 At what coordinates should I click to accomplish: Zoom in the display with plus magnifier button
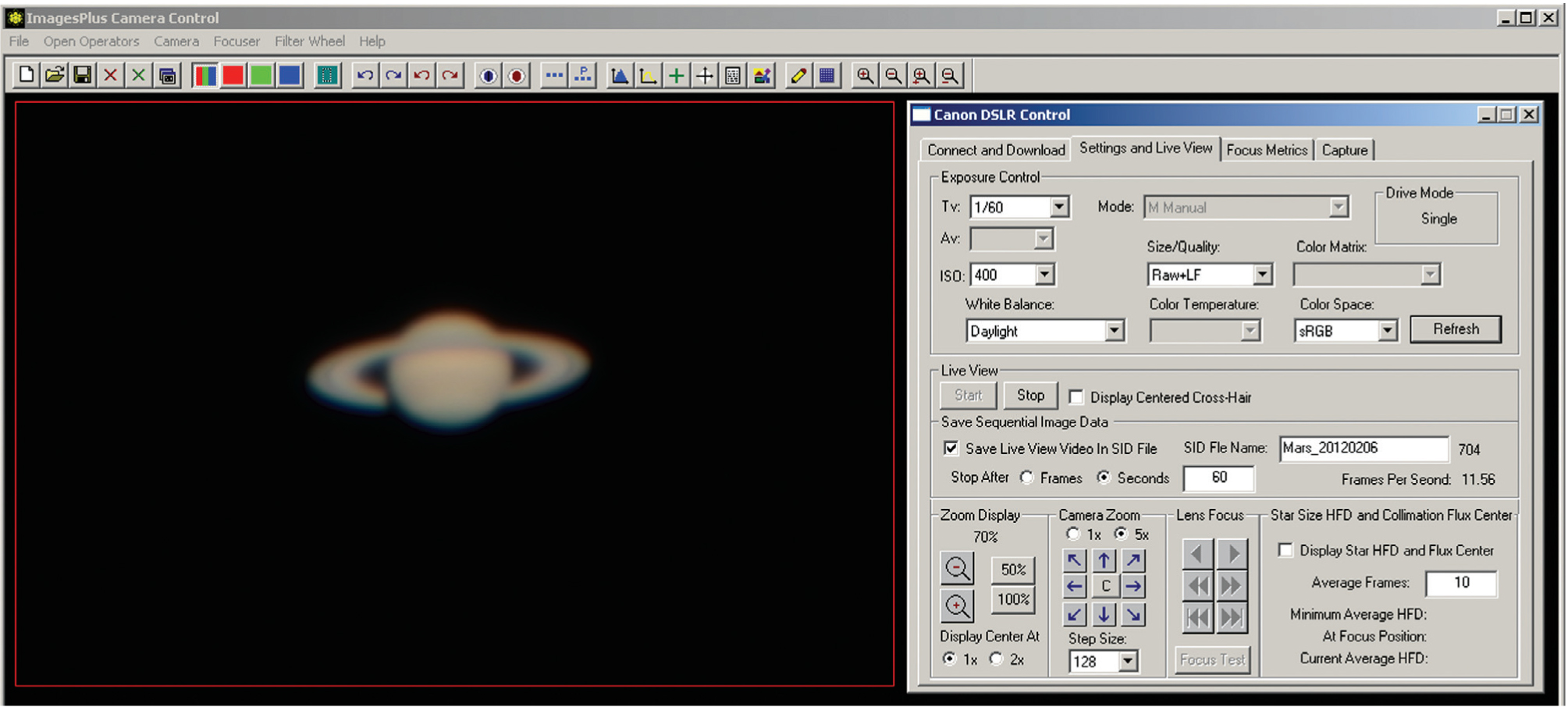[x=957, y=606]
